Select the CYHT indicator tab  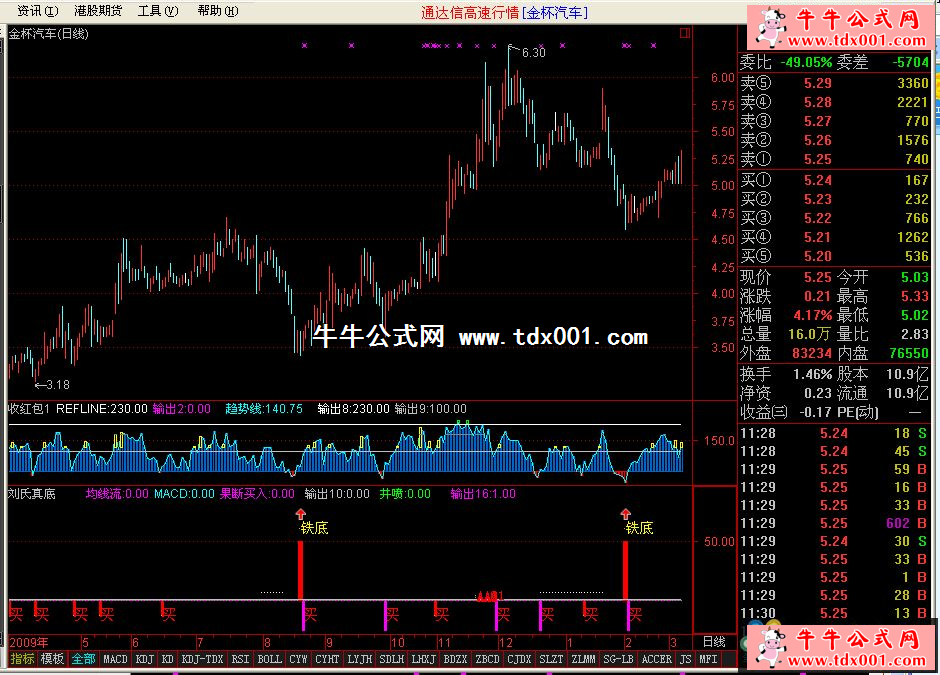(x=327, y=659)
